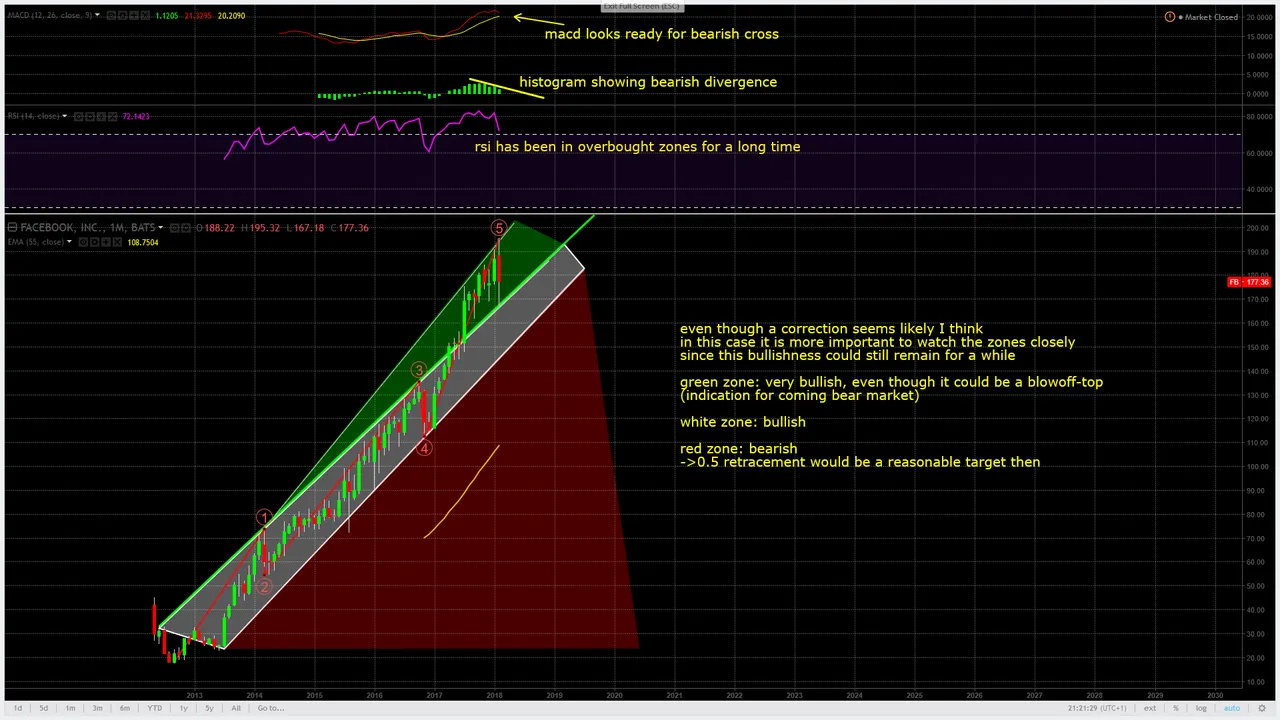Screen dimensions: 1280x720
Task: Select the 'red zone: bearish' annotation text
Action: click(739, 449)
